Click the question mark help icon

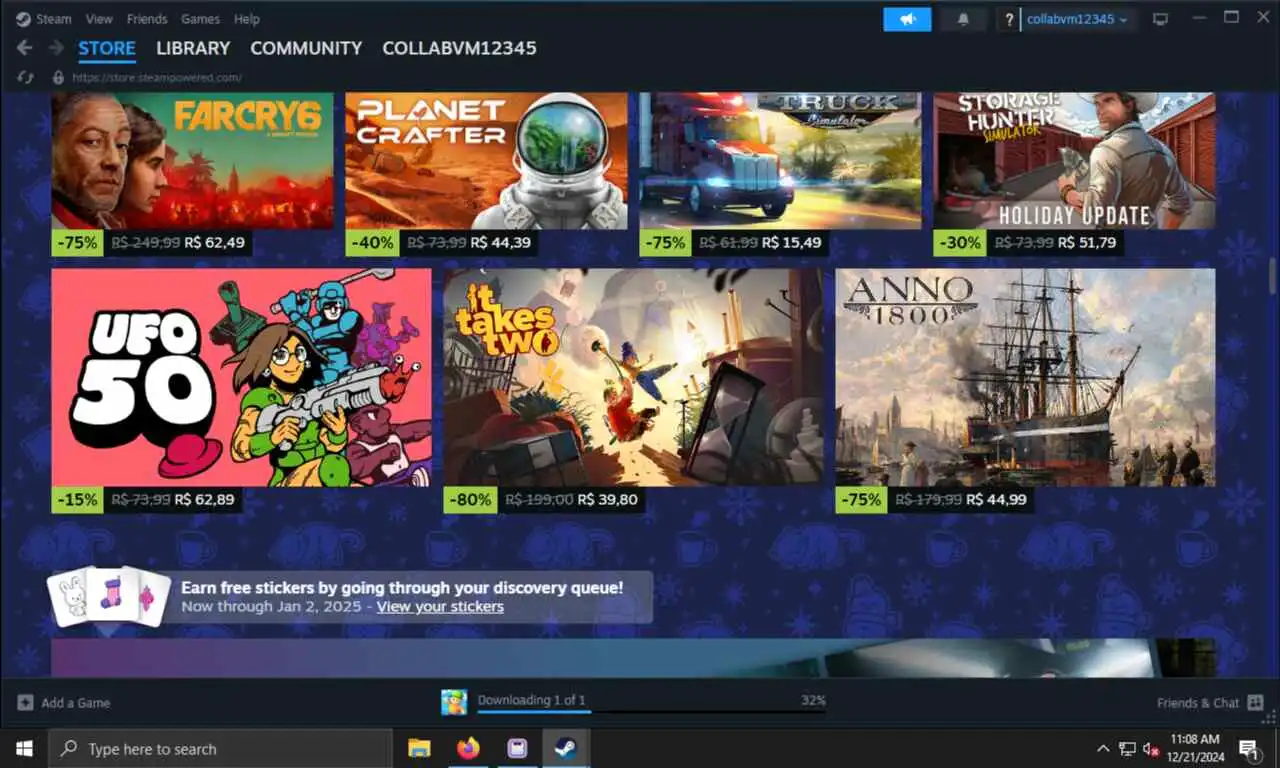(x=1009, y=19)
